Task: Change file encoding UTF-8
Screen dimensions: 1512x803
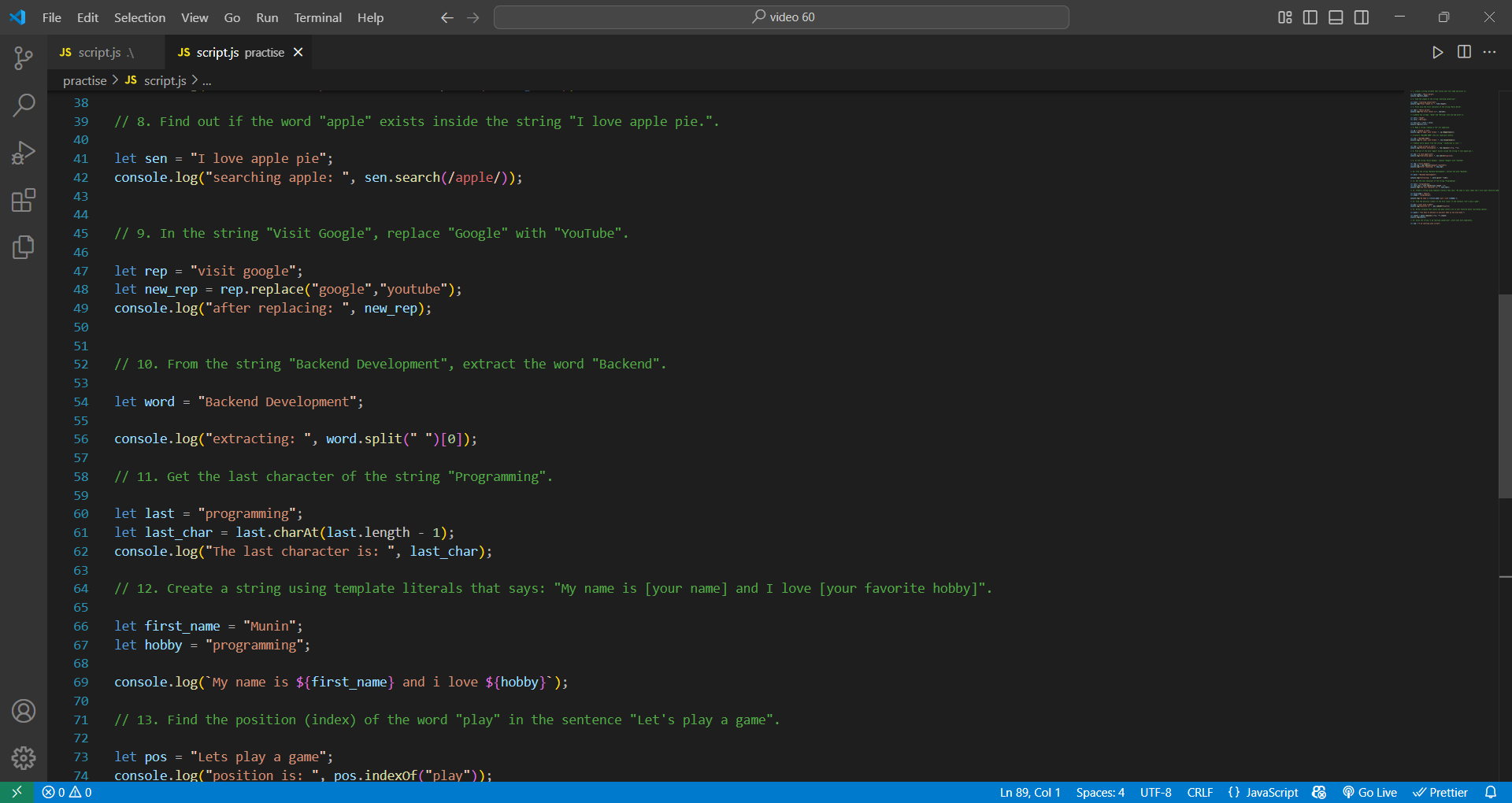Action: coord(1156,793)
